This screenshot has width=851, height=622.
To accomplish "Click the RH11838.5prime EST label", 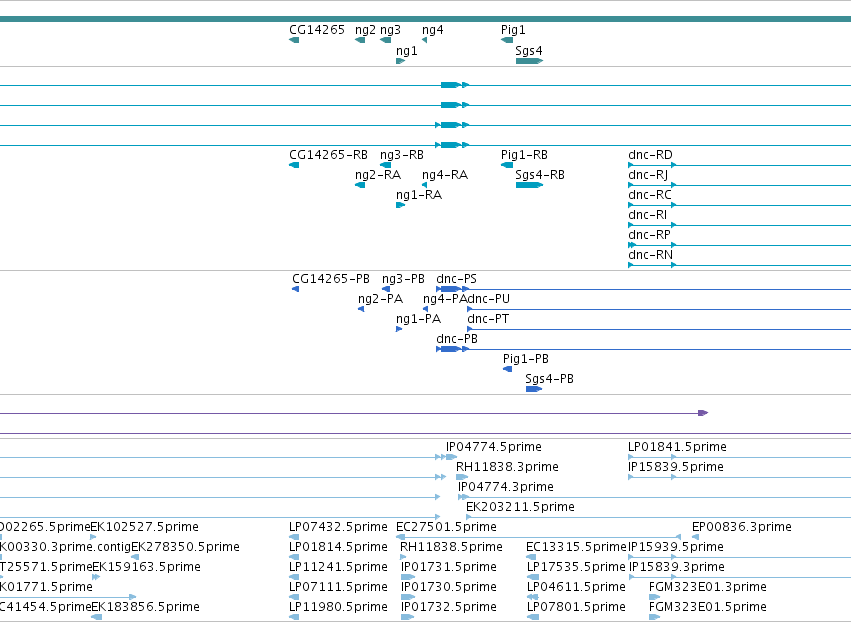I will pos(452,548).
